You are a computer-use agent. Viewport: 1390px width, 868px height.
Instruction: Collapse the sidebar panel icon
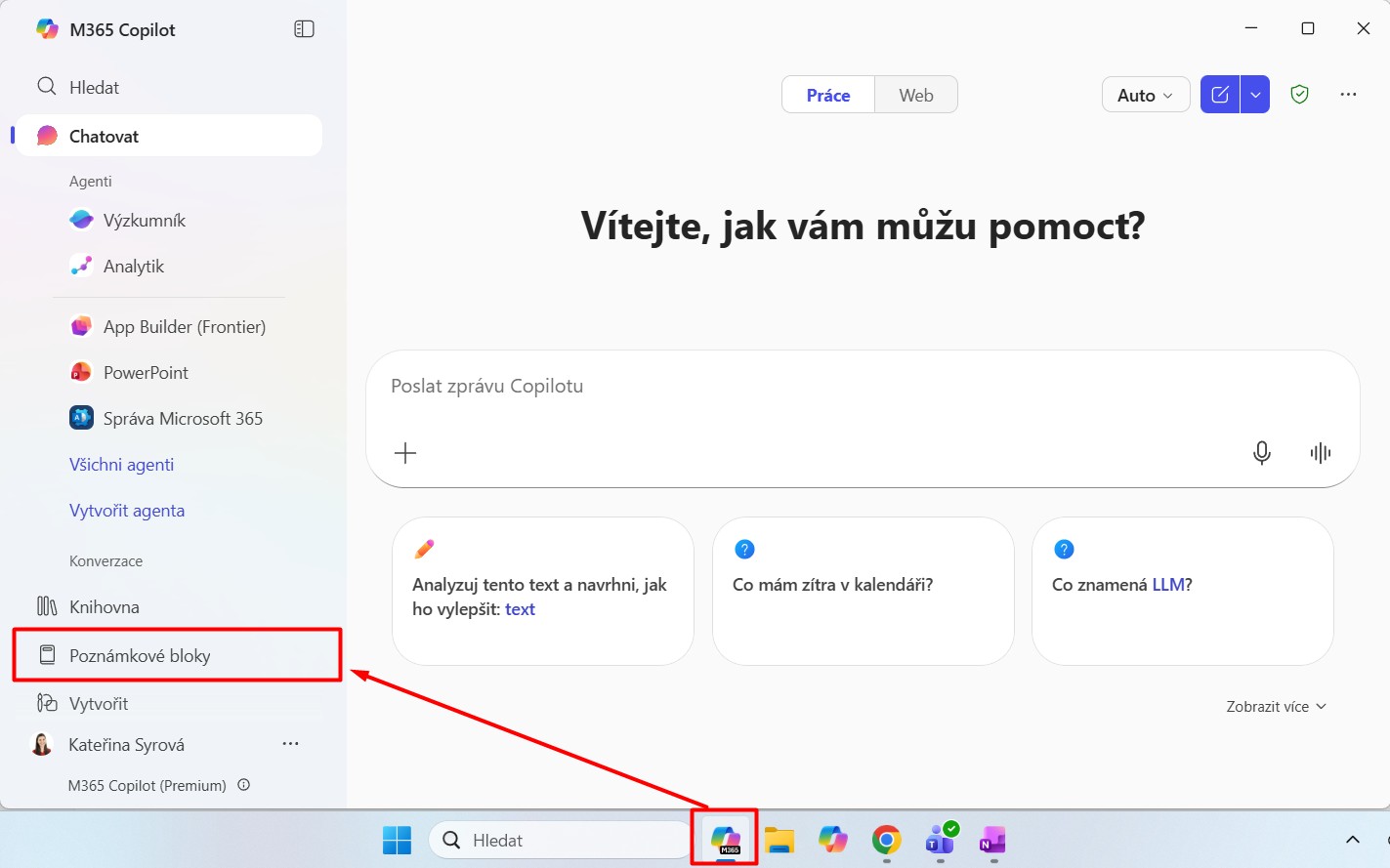304,29
